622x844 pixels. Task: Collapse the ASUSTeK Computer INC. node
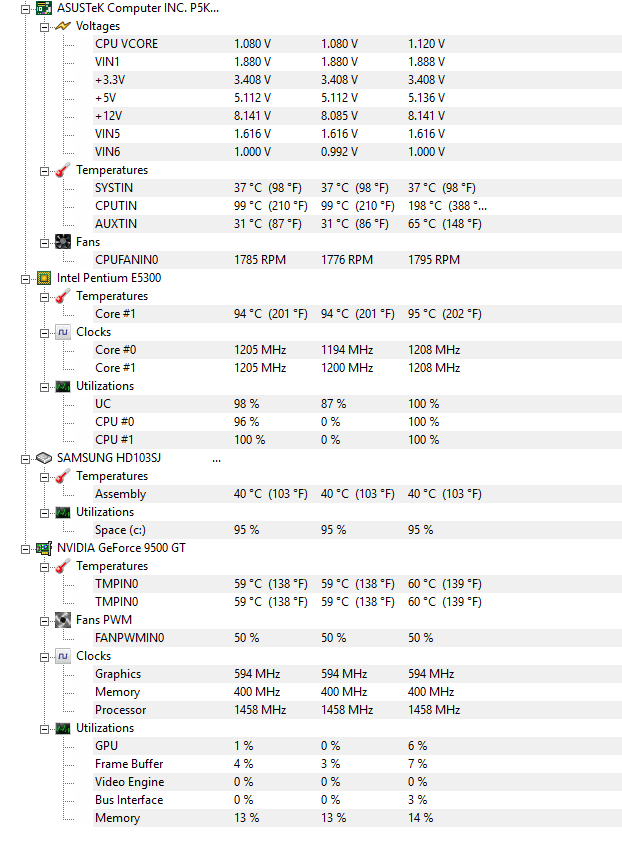(25, 9)
